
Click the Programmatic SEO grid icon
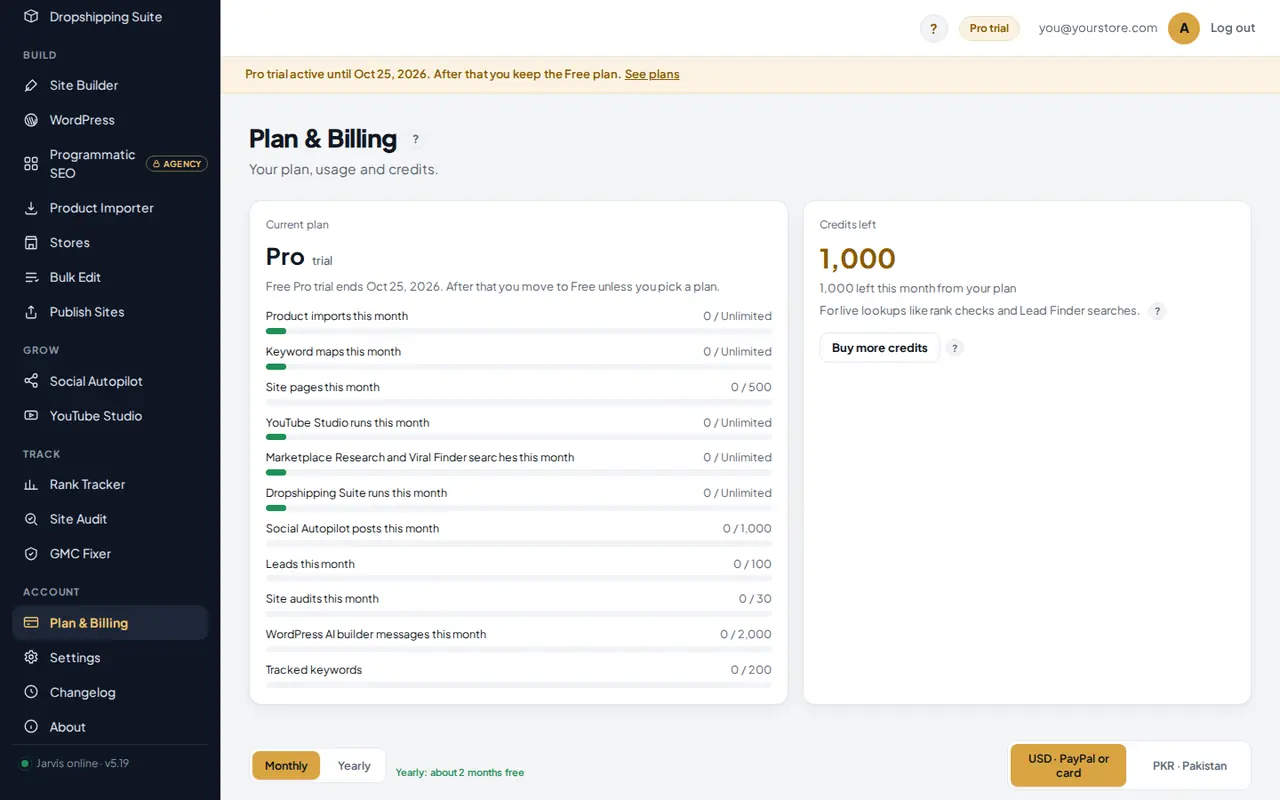click(x=31, y=164)
